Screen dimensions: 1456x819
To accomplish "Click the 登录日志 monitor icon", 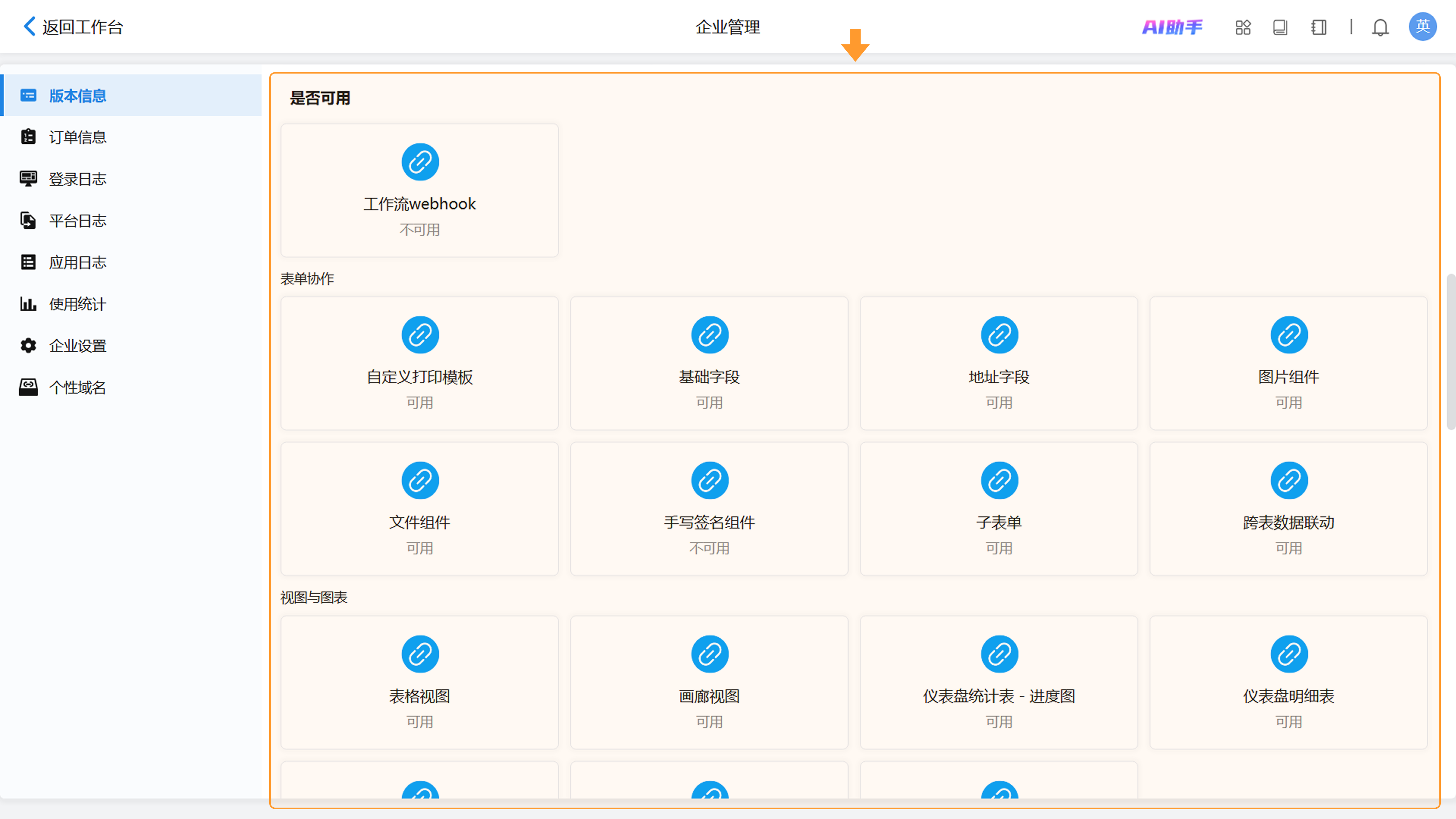I will (x=28, y=179).
